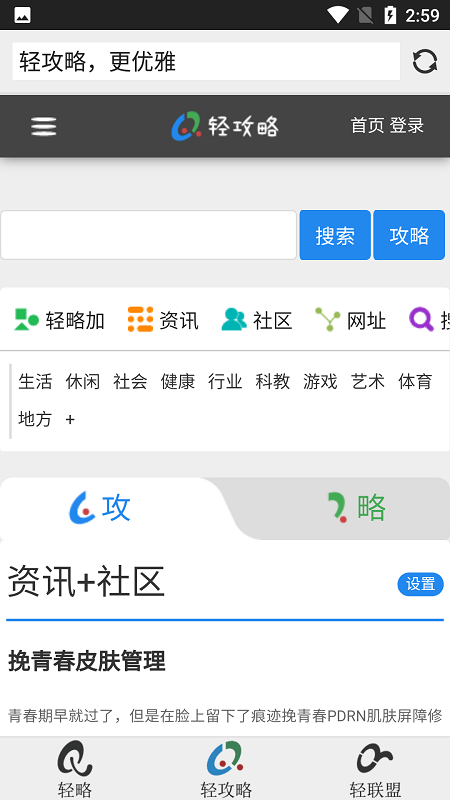This screenshot has height=800, width=450.
Task: Open the 首页 link in header
Action: pos(367,126)
